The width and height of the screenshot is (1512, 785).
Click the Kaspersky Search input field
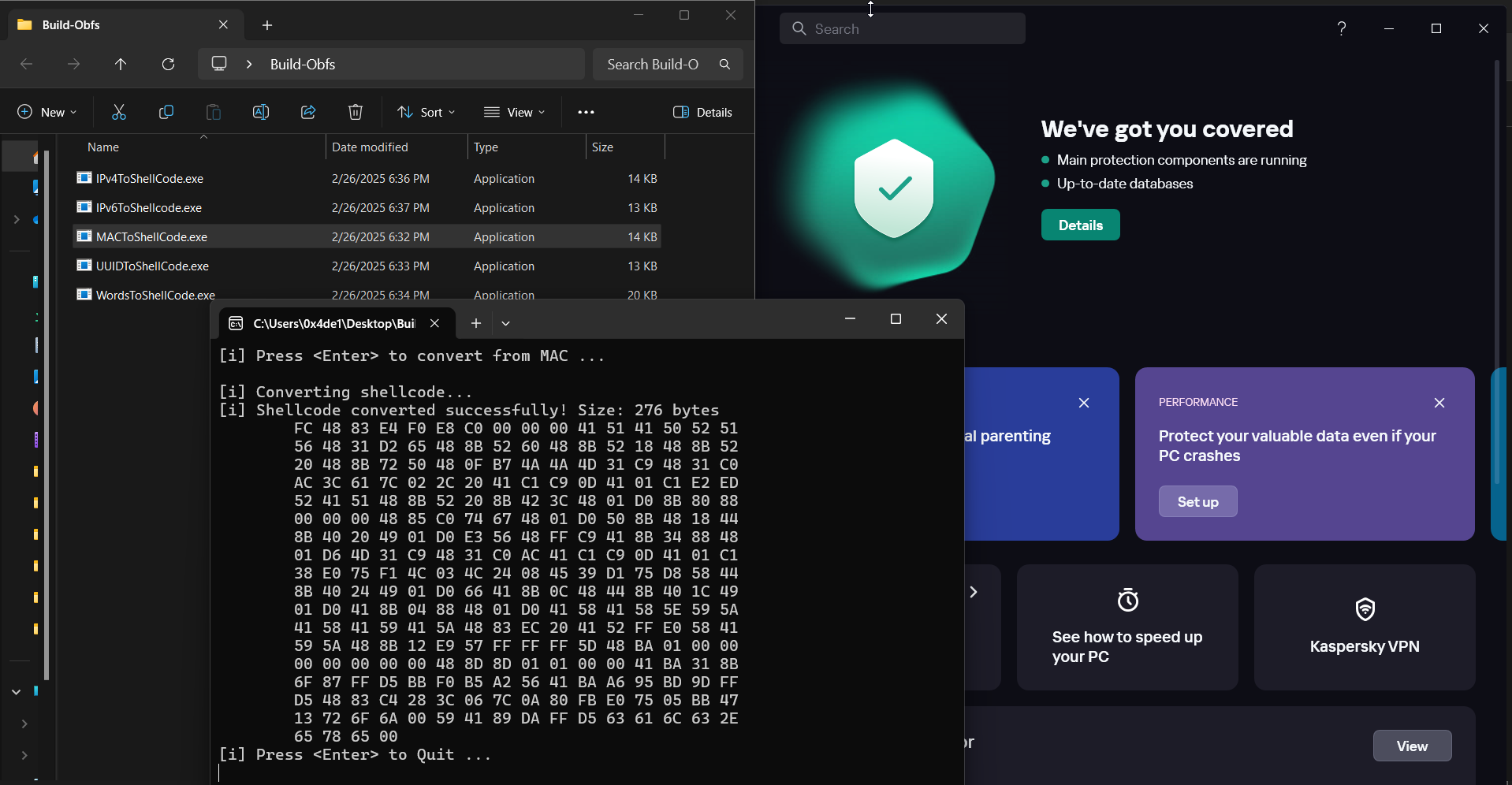coord(903,28)
